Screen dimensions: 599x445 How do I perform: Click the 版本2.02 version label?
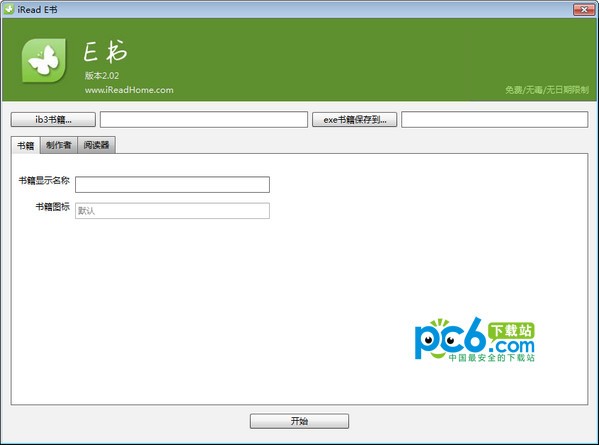click(x=102, y=76)
